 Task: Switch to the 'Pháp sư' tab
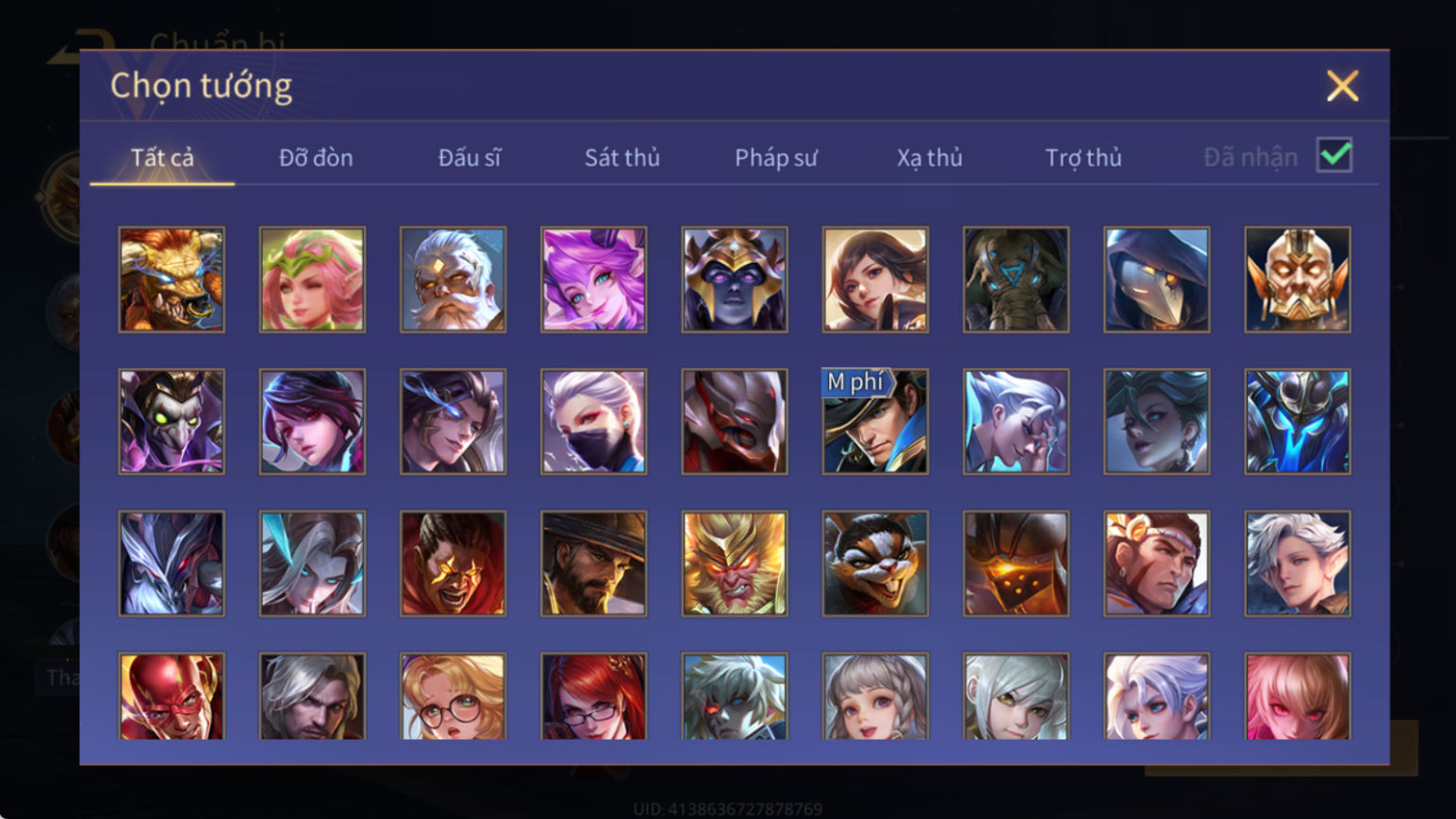pos(776,157)
